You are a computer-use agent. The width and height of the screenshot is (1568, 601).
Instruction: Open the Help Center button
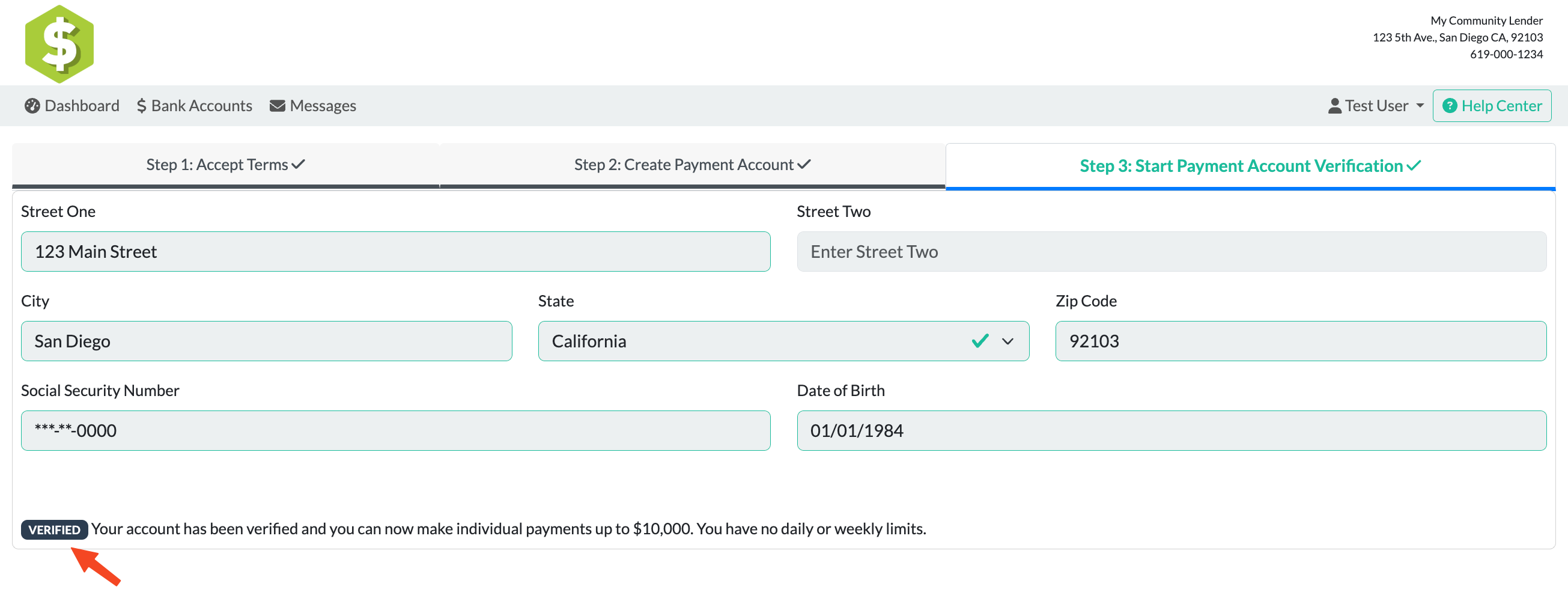point(1492,106)
